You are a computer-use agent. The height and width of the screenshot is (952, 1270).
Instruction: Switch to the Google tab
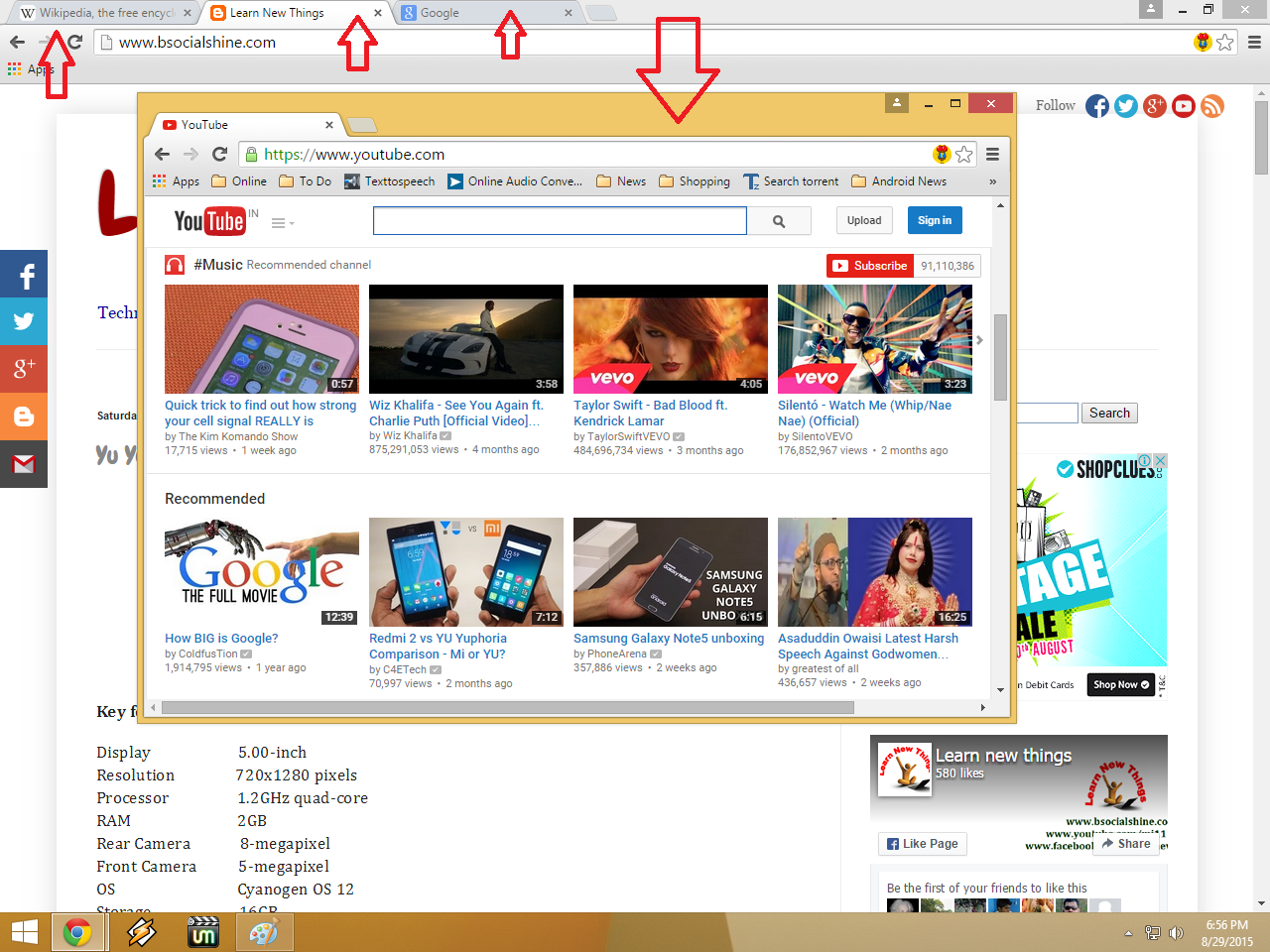coord(486,13)
